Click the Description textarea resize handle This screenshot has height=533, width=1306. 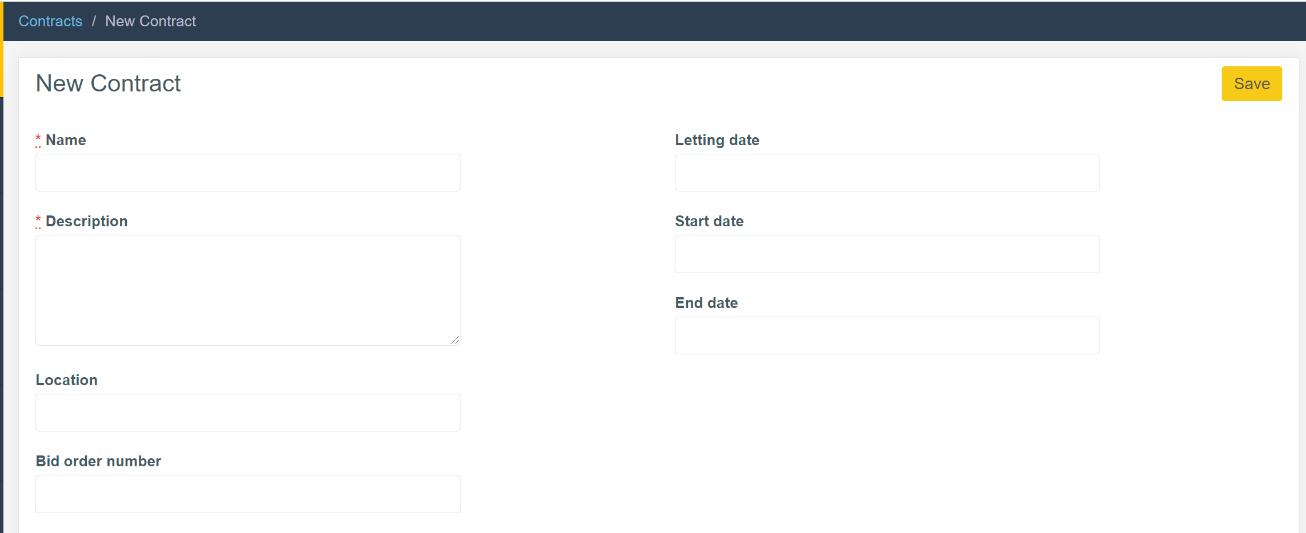click(x=455, y=340)
